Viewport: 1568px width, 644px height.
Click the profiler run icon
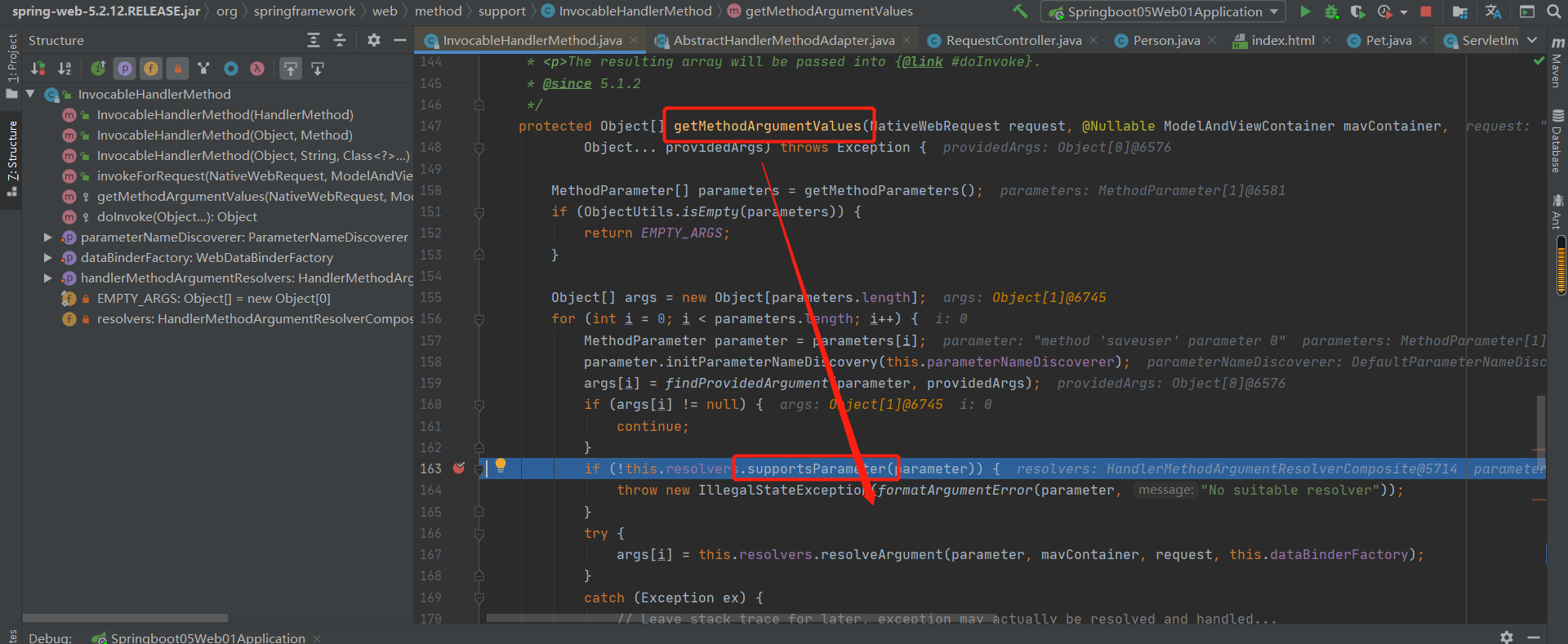1384,11
